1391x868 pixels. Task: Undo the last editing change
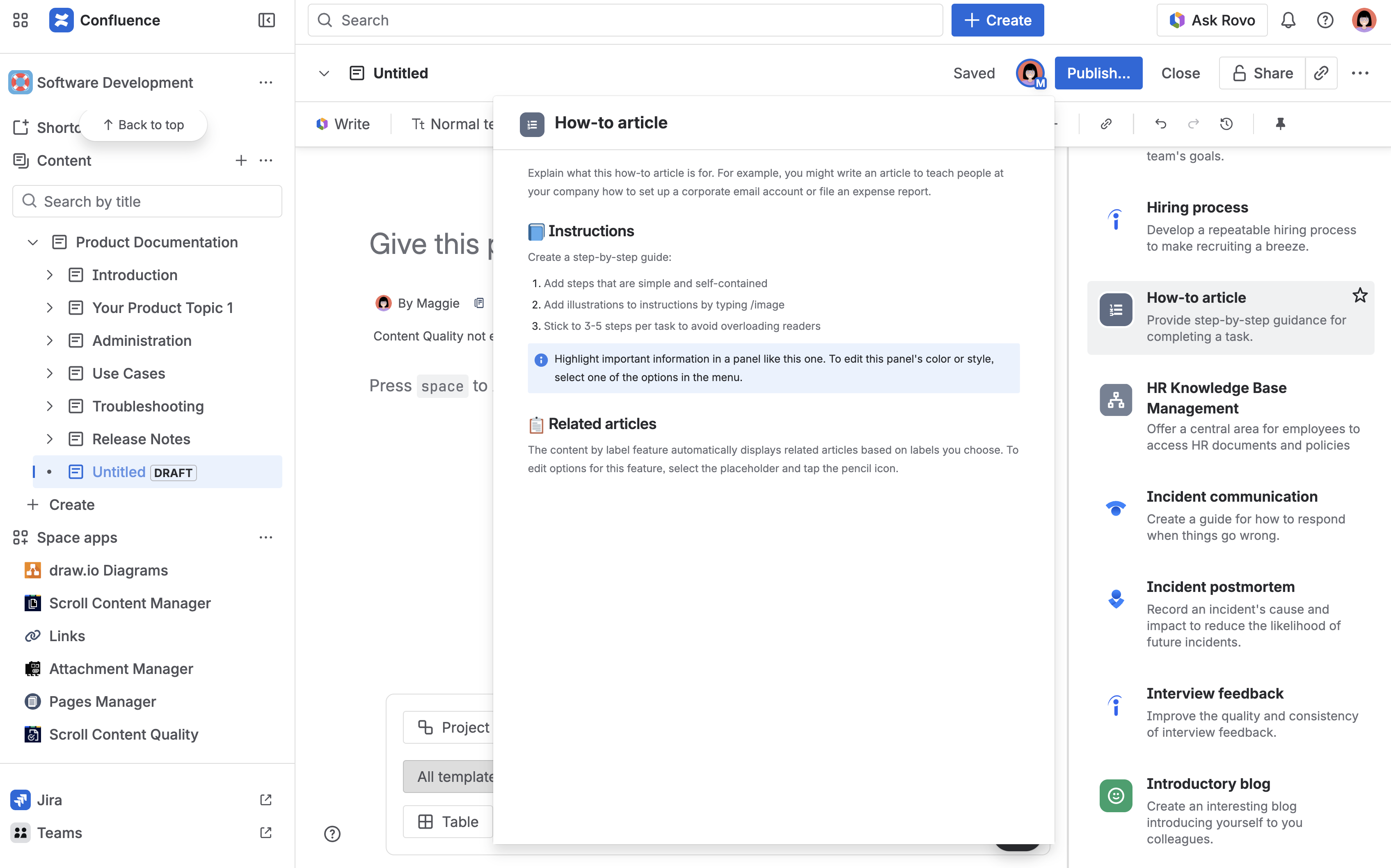click(1161, 123)
